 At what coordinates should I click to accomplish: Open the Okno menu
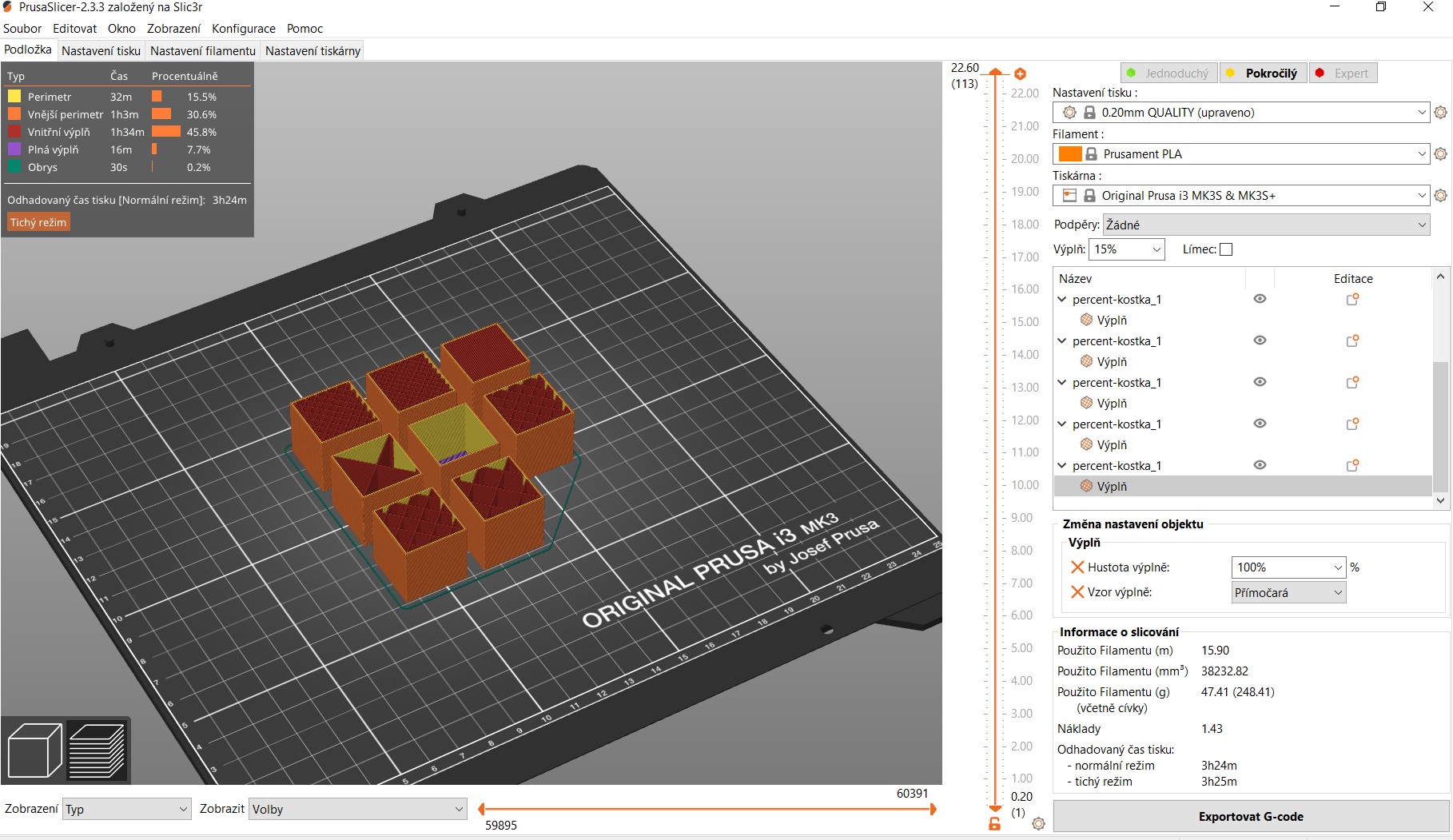click(121, 29)
